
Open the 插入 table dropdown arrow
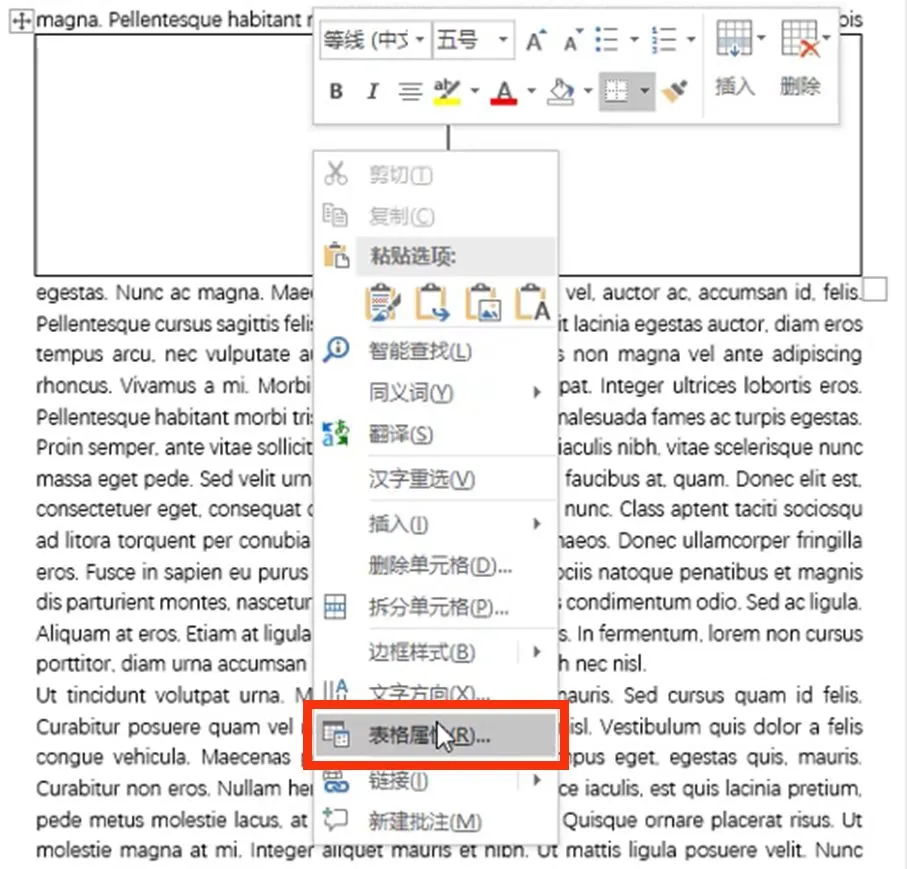point(761,38)
